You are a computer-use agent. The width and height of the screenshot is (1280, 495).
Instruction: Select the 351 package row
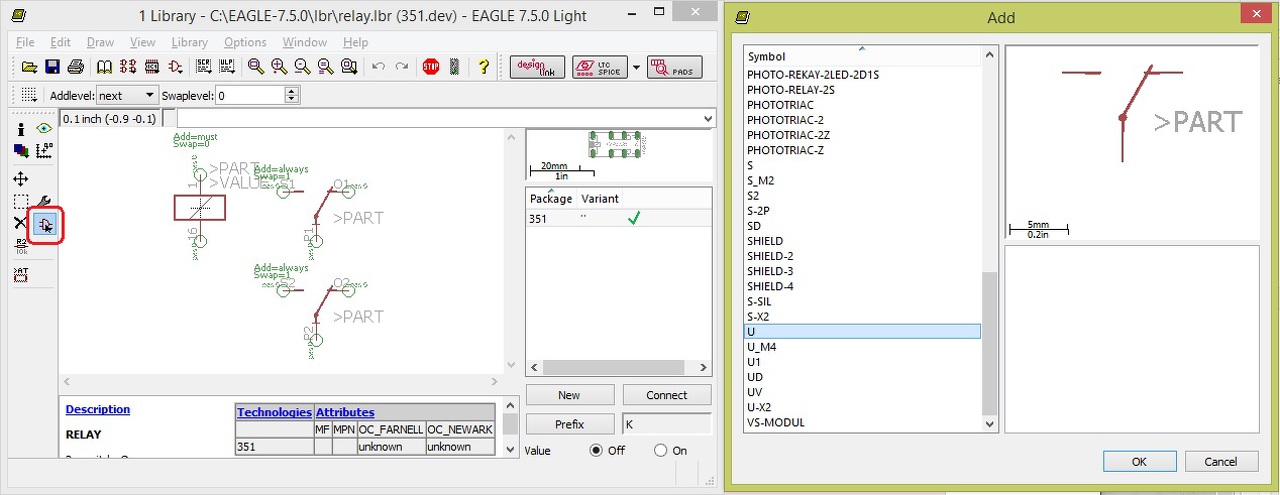coord(618,218)
